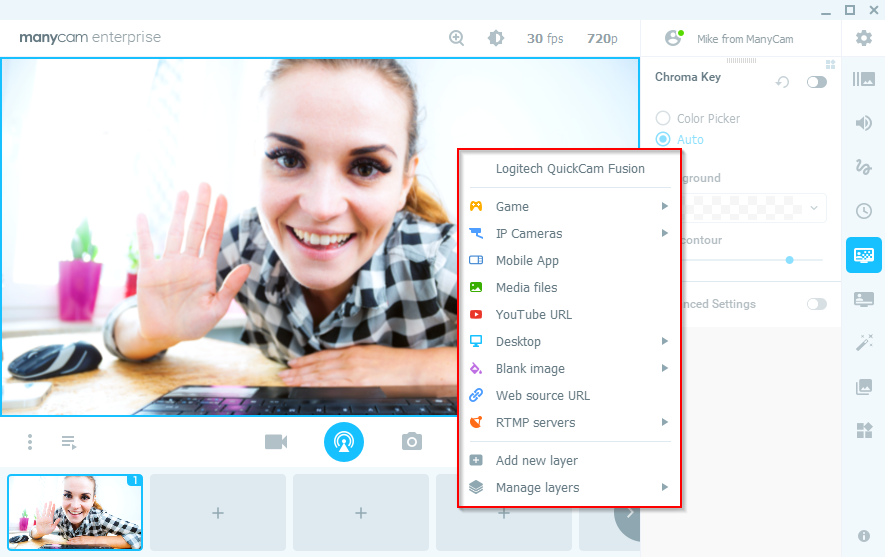Expand the Game submenu arrow
The height and width of the screenshot is (557, 885).
point(665,206)
